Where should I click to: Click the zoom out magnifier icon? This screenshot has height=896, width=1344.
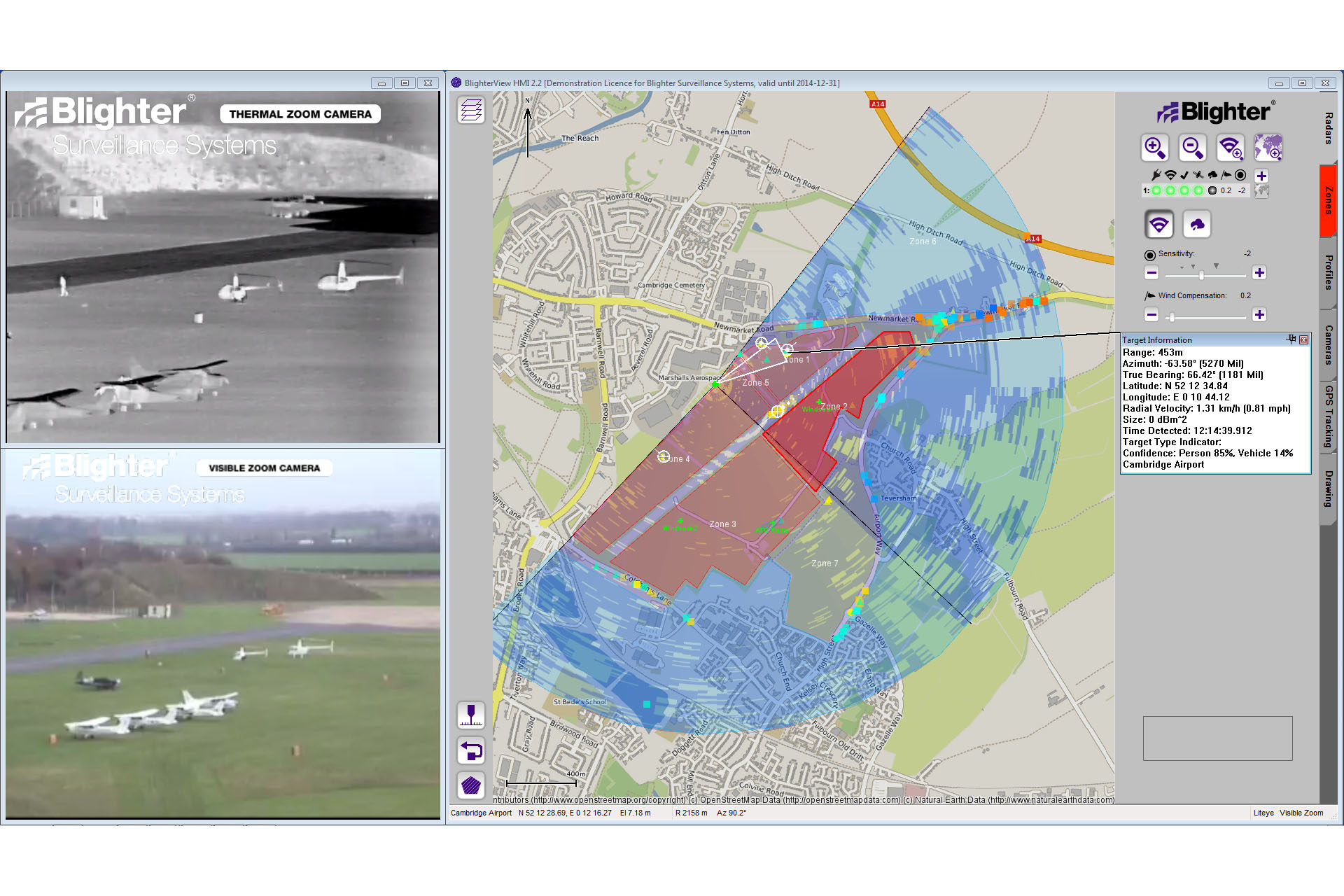pos(1192,148)
